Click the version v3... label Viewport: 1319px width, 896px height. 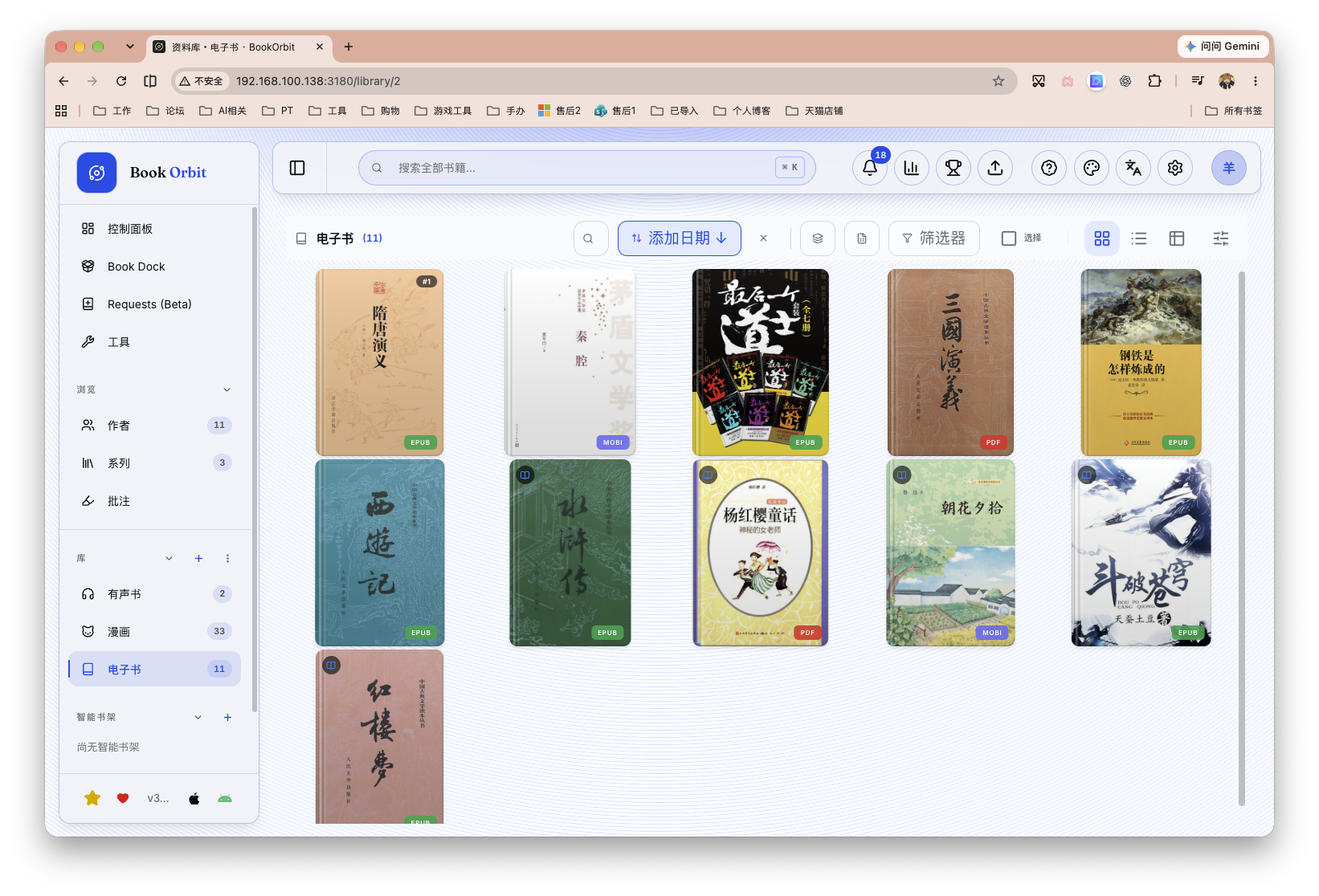[158, 798]
